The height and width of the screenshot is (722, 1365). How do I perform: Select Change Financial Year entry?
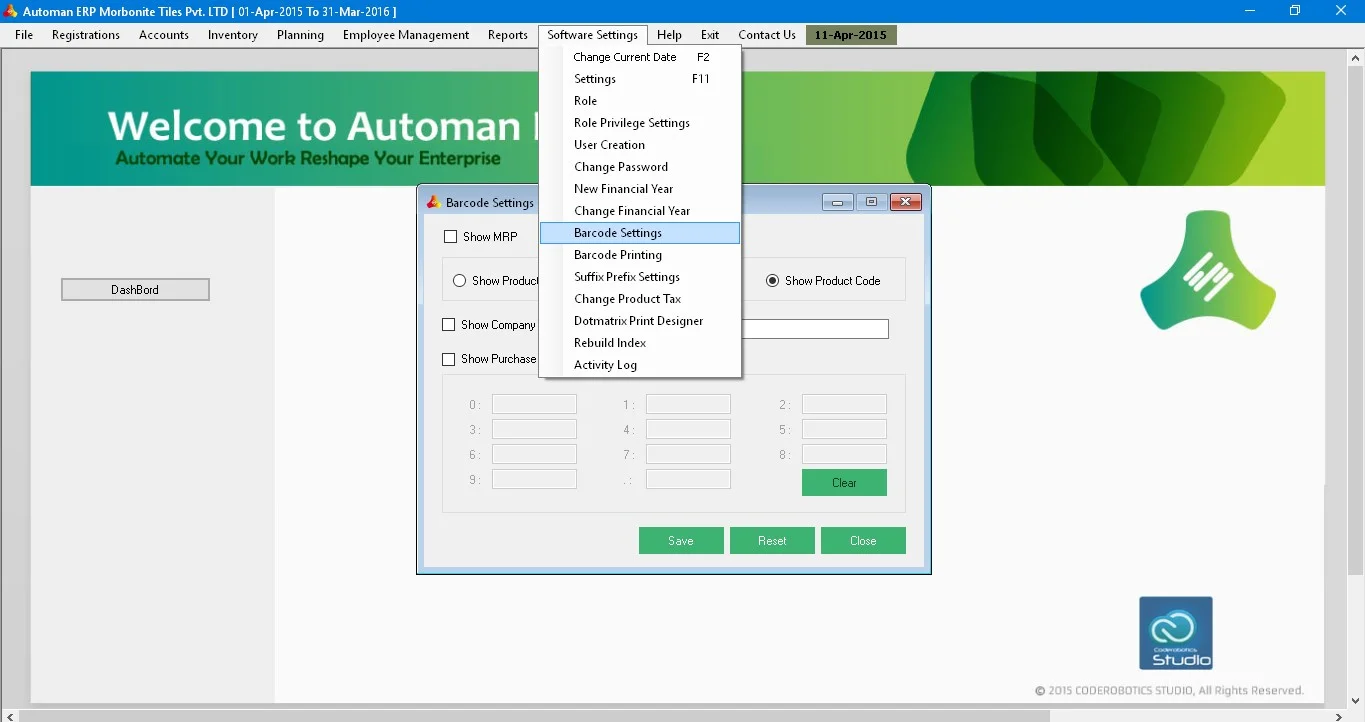640,211
